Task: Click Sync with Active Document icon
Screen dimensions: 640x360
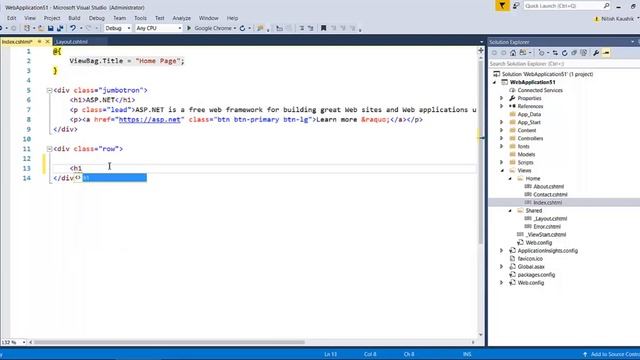Action: click(555, 53)
